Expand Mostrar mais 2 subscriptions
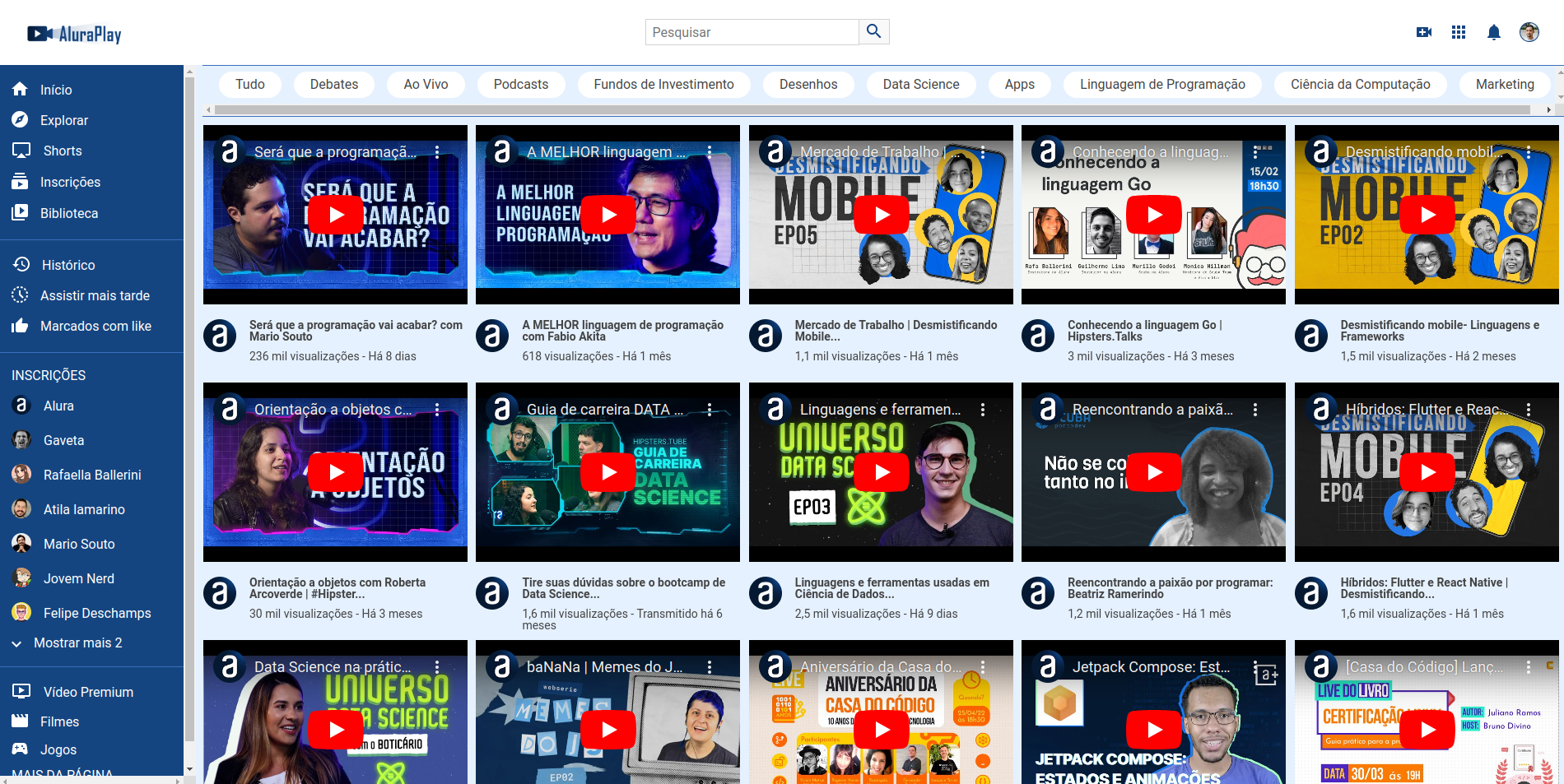The height and width of the screenshot is (784, 1564). coord(77,643)
